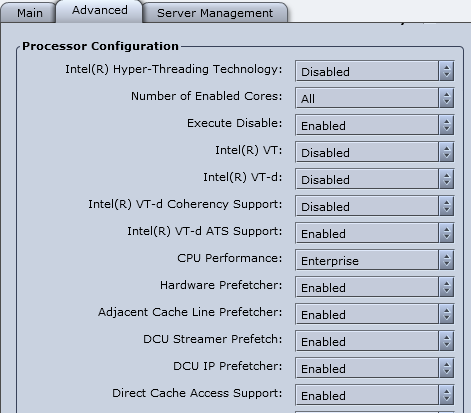This screenshot has height=413, width=471.
Task: Open the Hardware Prefetcher dropdown
Action: tap(375, 287)
